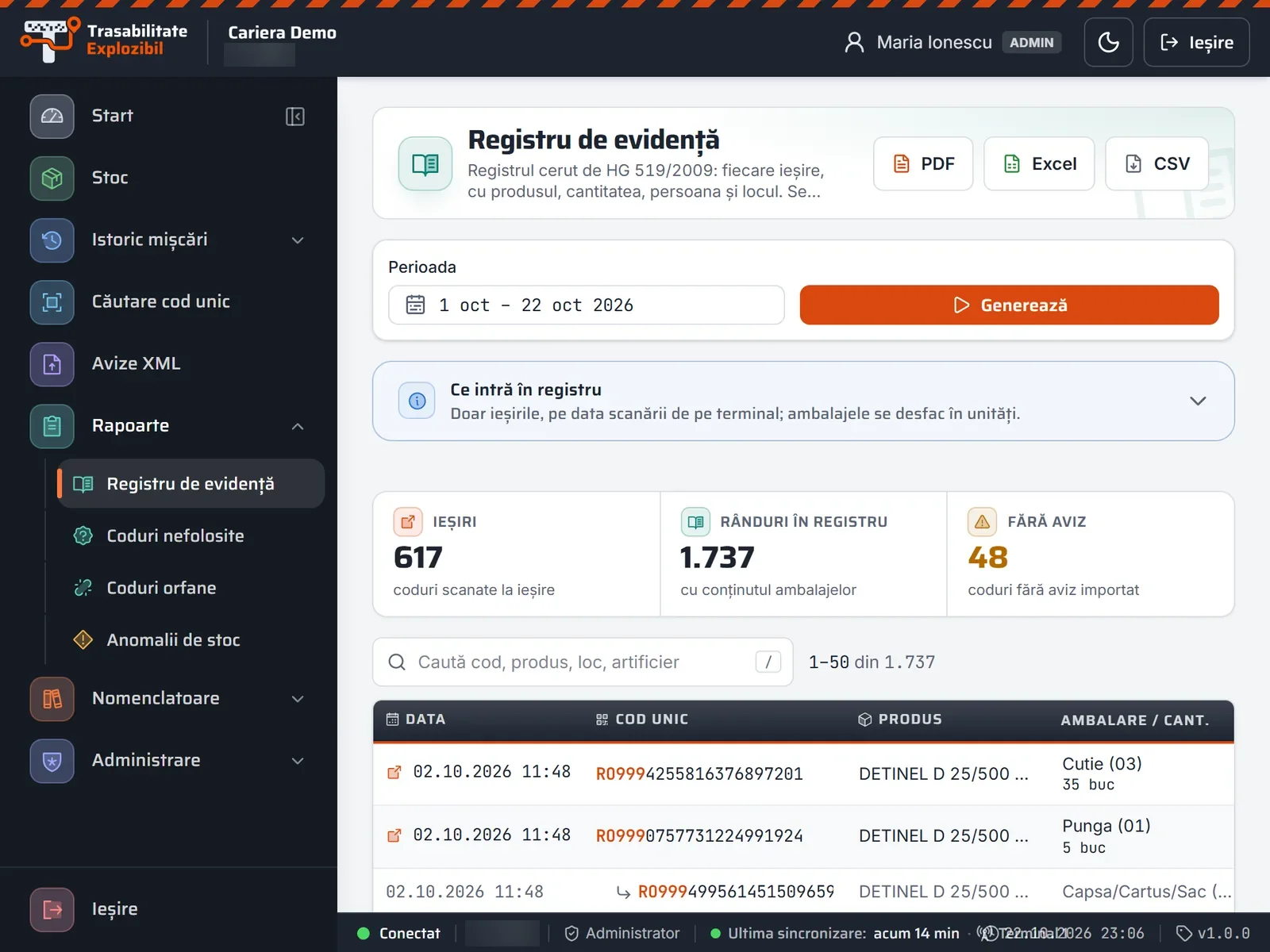Open Căutare cod unic scan icon
The height and width of the screenshot is (952, 1270).
52,301
